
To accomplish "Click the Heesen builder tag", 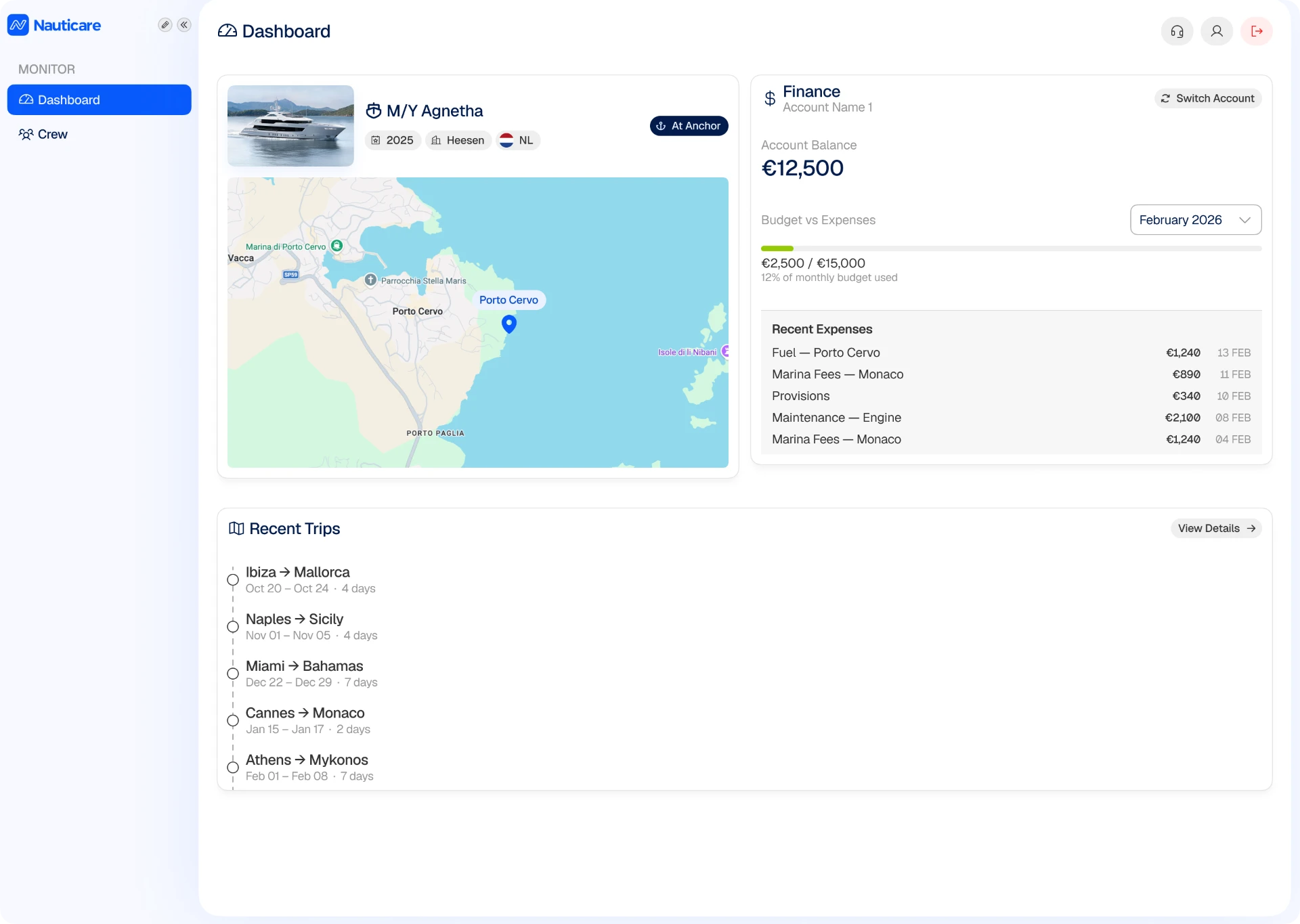I will coord(458,140).
